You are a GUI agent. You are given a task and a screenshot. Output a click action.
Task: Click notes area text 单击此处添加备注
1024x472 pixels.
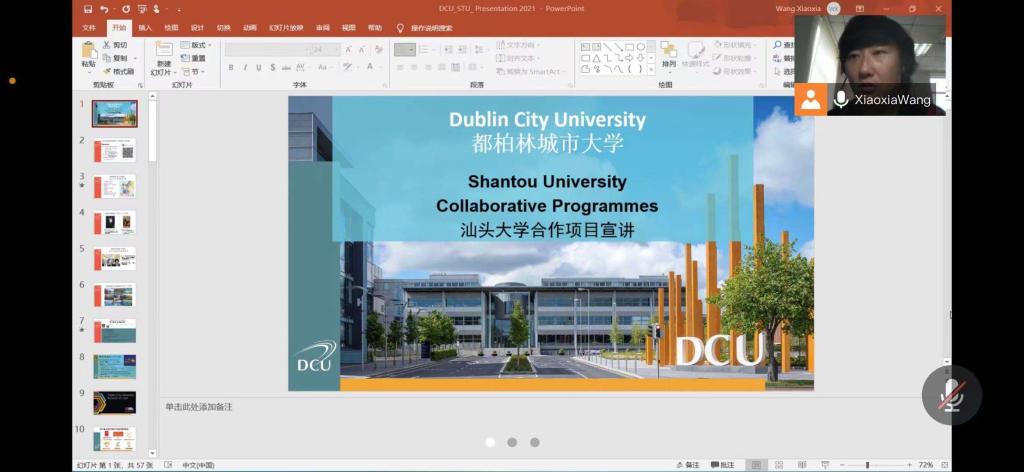coord(199,407)
